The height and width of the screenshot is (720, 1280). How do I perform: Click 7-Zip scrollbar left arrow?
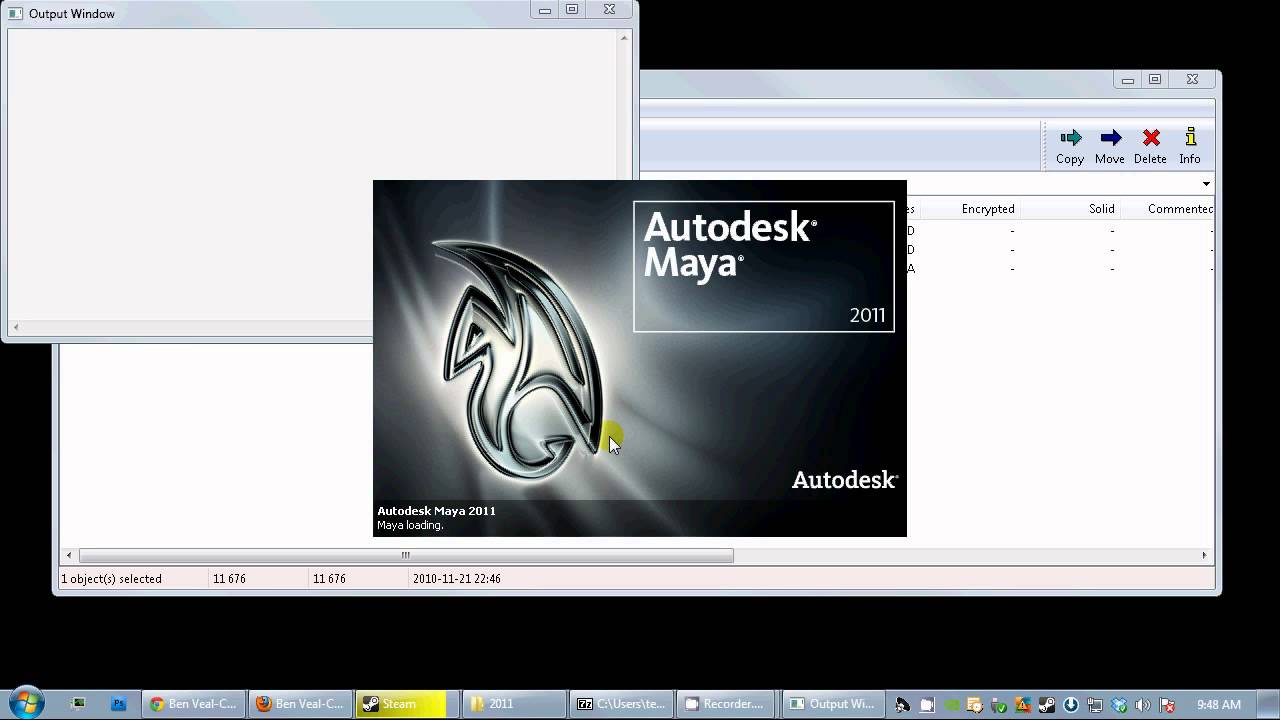69,555
